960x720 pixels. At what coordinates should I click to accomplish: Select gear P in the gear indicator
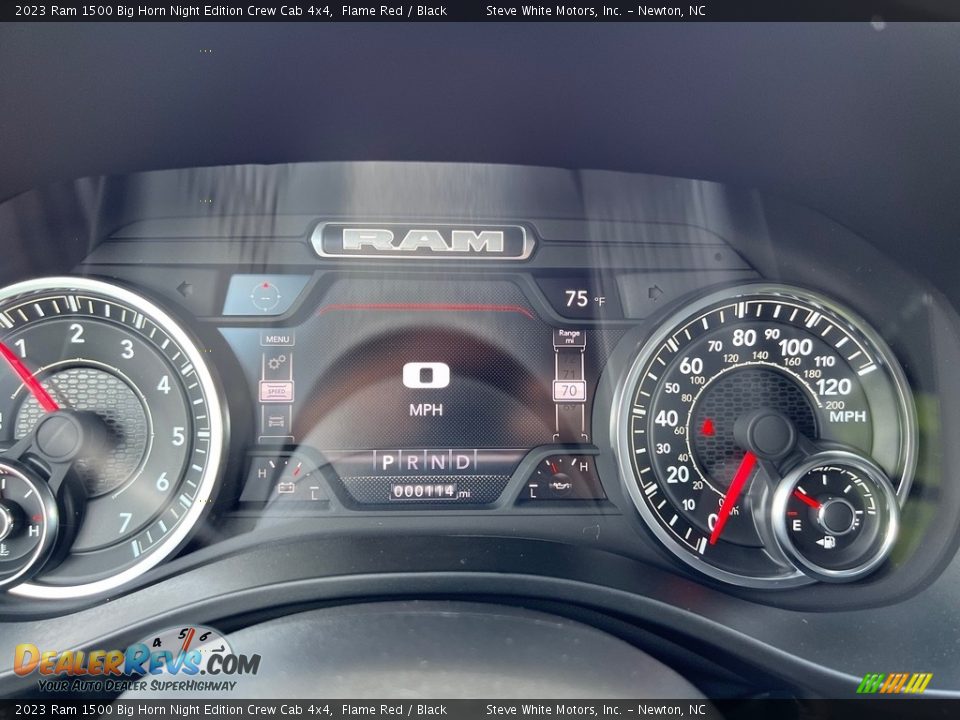click(388, 462)
